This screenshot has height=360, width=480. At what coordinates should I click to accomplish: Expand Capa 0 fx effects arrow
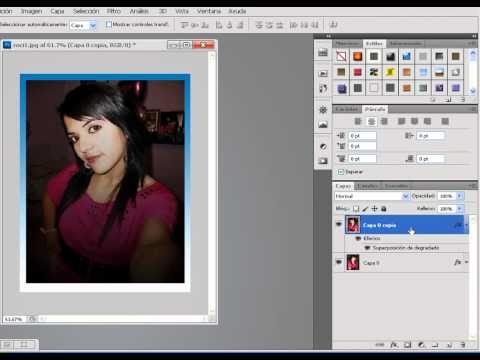[467, 262]
